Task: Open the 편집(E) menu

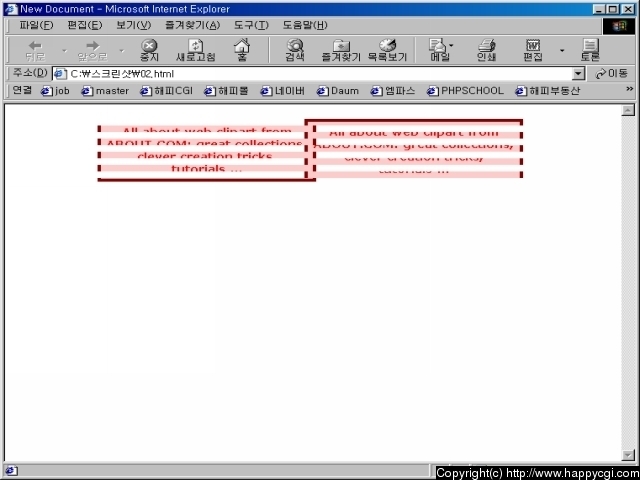Action: click(x=84, y=25)
